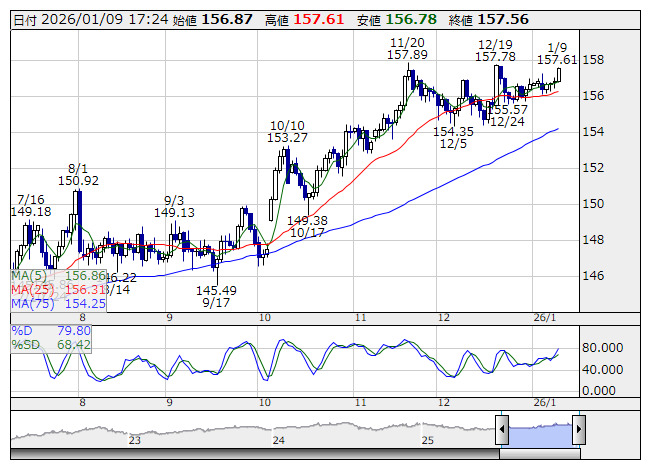Click the blue selected range in navigator
This screenshot has height=470, width=653.
coord(540,431)
